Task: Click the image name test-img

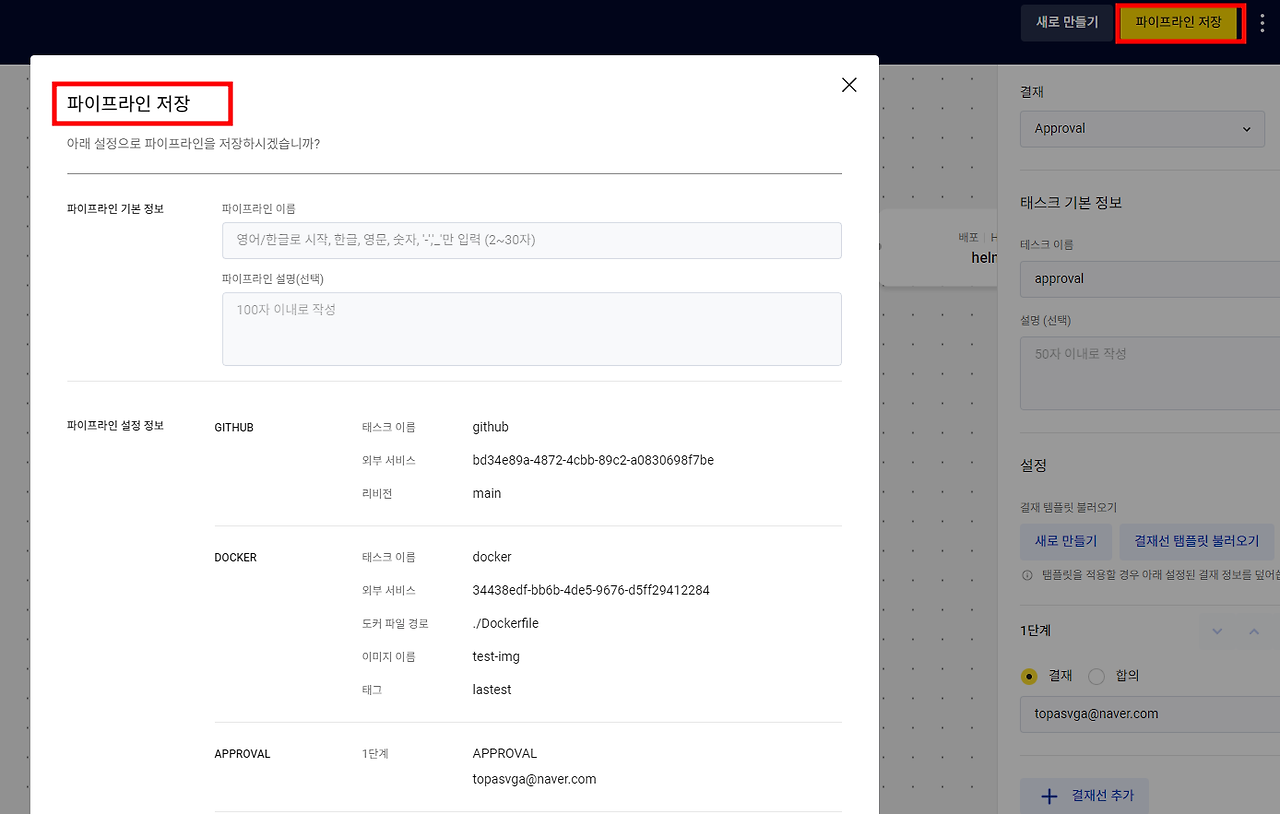Action: (x=496, y=656)
